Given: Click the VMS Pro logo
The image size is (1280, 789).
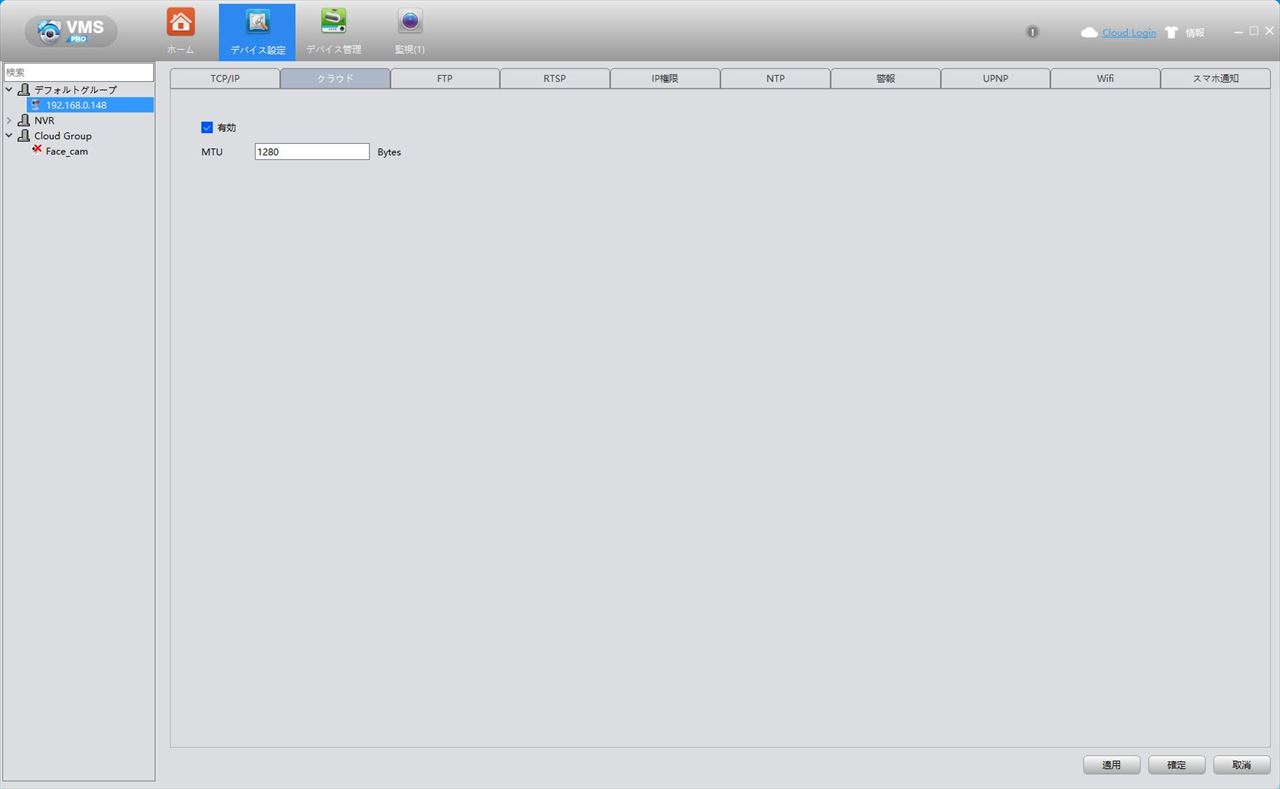Looking at the screenshot, I should point(71,31).
